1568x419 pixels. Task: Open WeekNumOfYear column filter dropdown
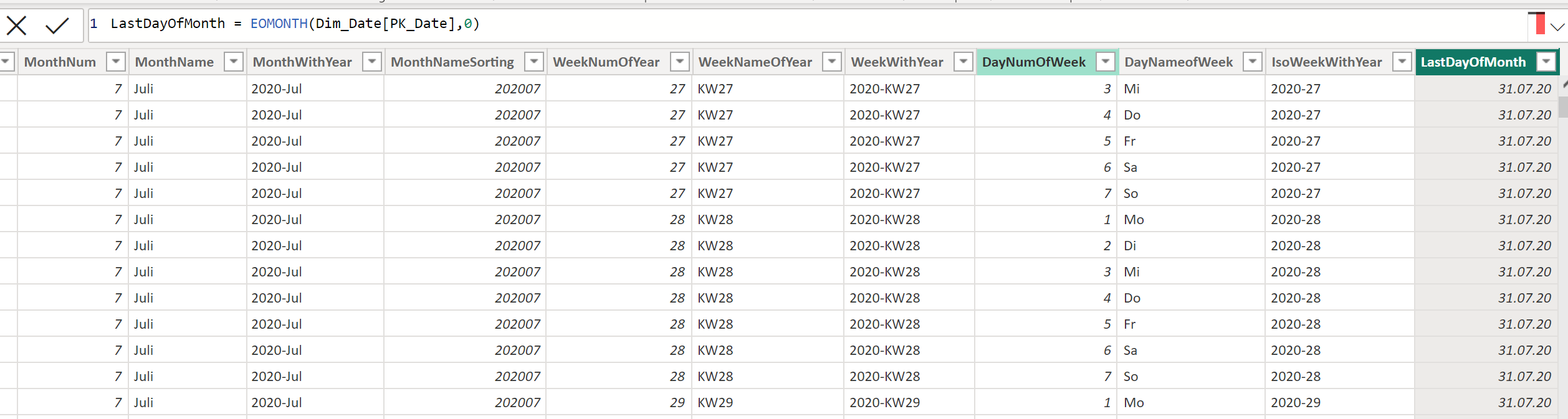(x=680, y=62)
